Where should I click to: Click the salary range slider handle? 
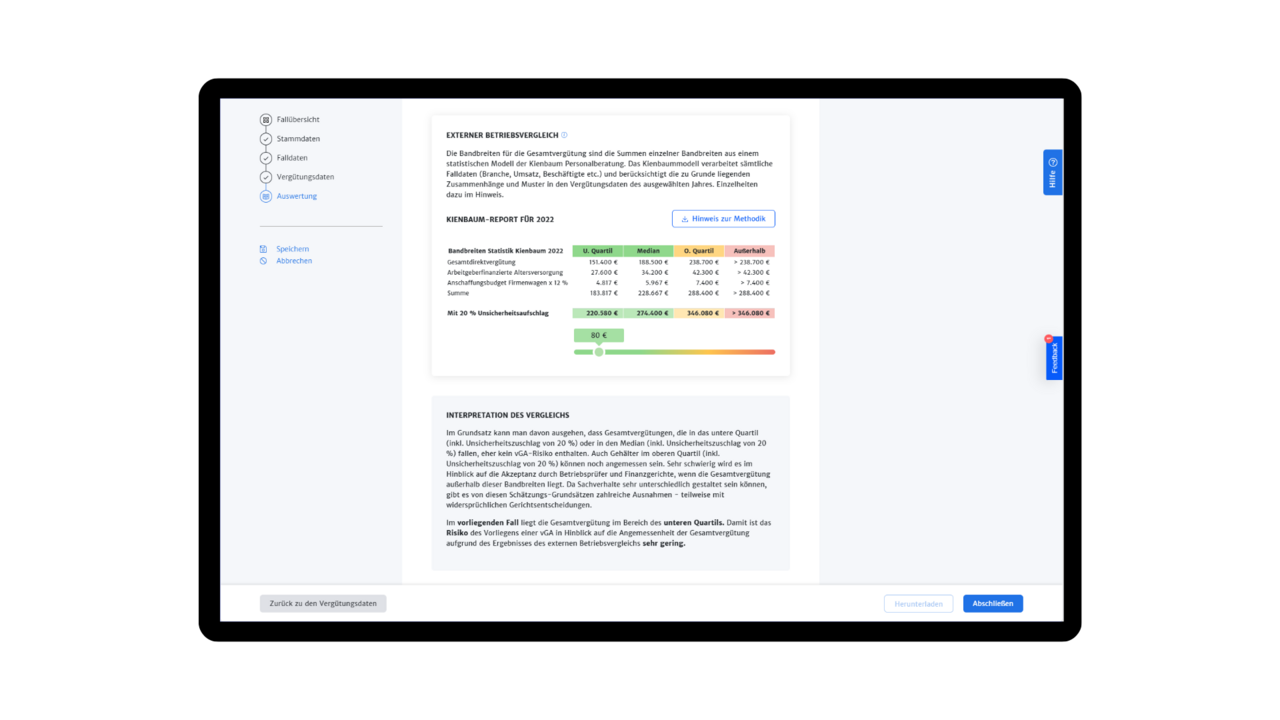(x=599, y=352)
